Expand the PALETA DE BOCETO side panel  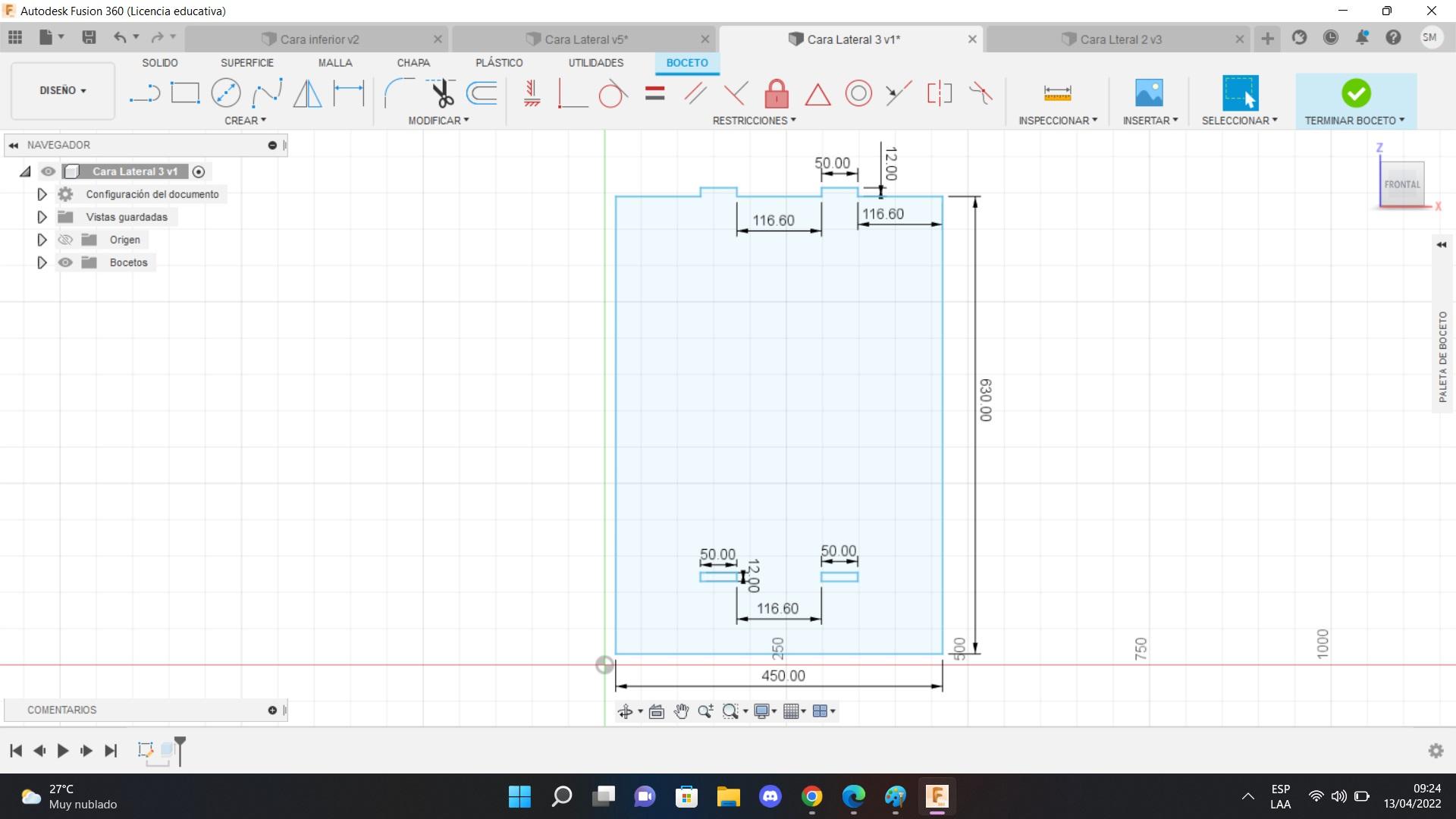[x=1442, y=245]
